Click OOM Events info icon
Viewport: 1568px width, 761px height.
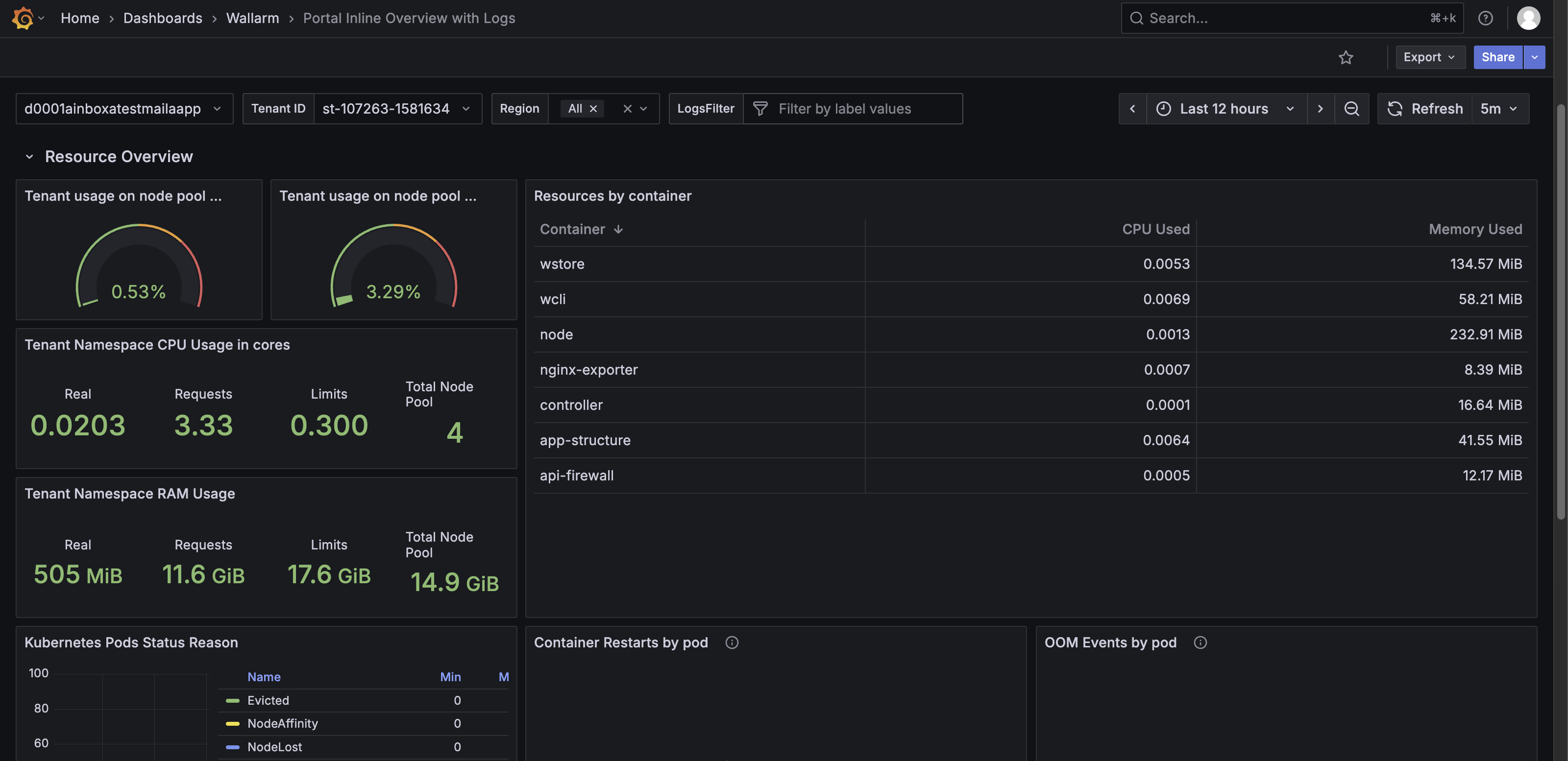coord(1200,642)
